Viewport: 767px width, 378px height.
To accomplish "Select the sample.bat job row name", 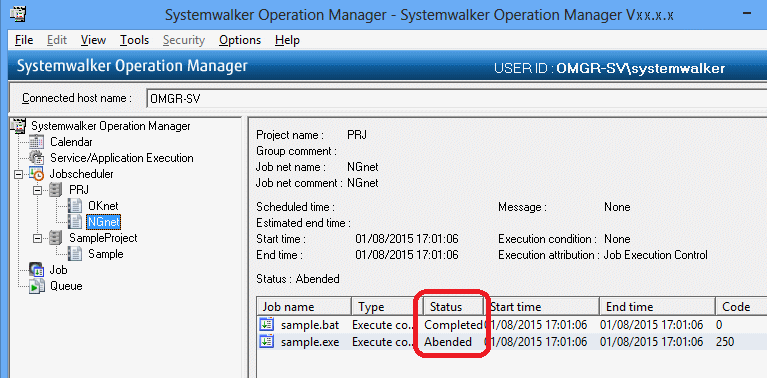I will [310, 325].
